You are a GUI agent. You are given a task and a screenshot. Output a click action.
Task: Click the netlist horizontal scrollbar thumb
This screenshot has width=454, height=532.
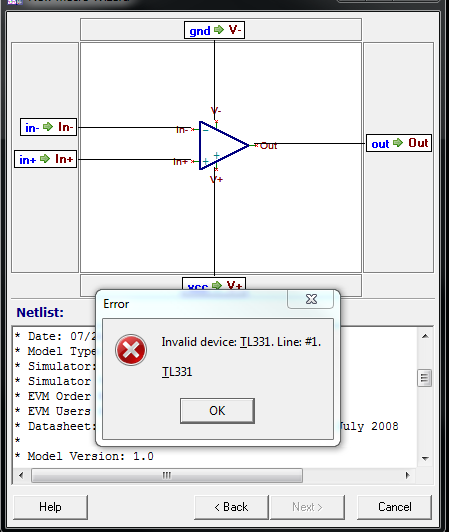[167, 475]
